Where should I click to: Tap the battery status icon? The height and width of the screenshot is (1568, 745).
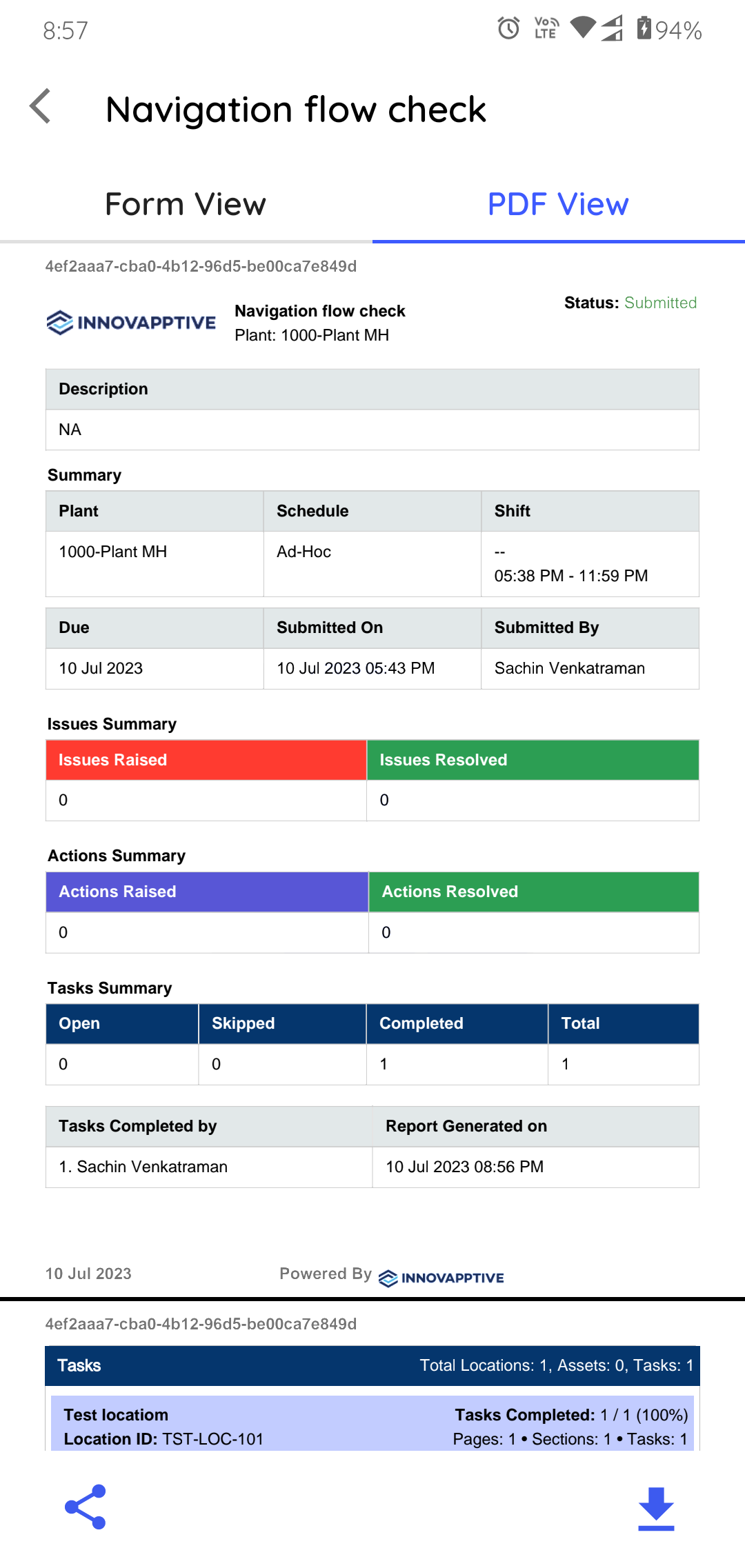644,28
